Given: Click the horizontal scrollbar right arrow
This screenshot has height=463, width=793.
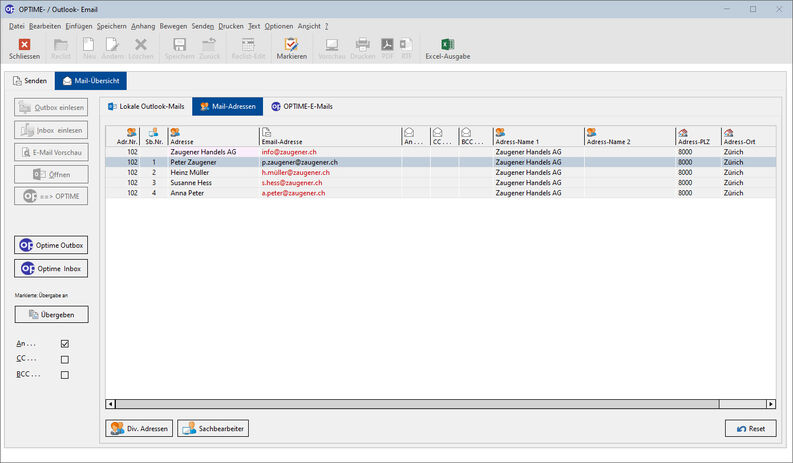Looking at the screenshot, I should coord(771,404).
